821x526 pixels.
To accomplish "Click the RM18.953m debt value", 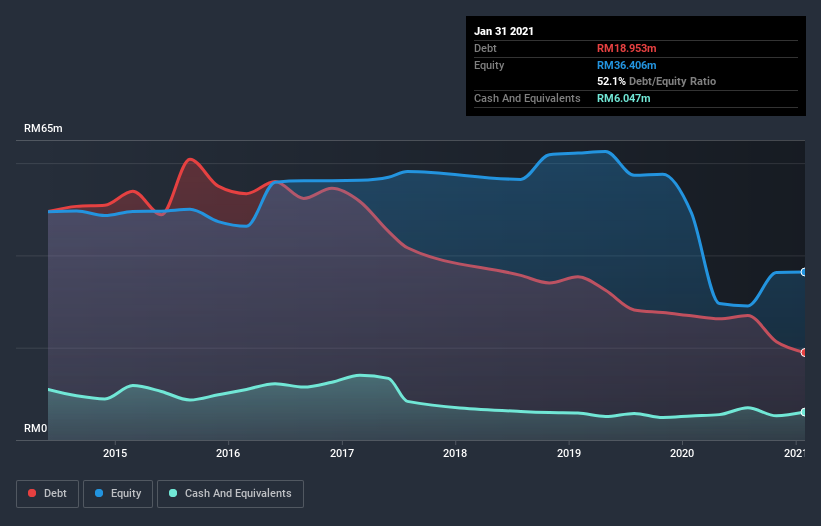I will (626, 48).
